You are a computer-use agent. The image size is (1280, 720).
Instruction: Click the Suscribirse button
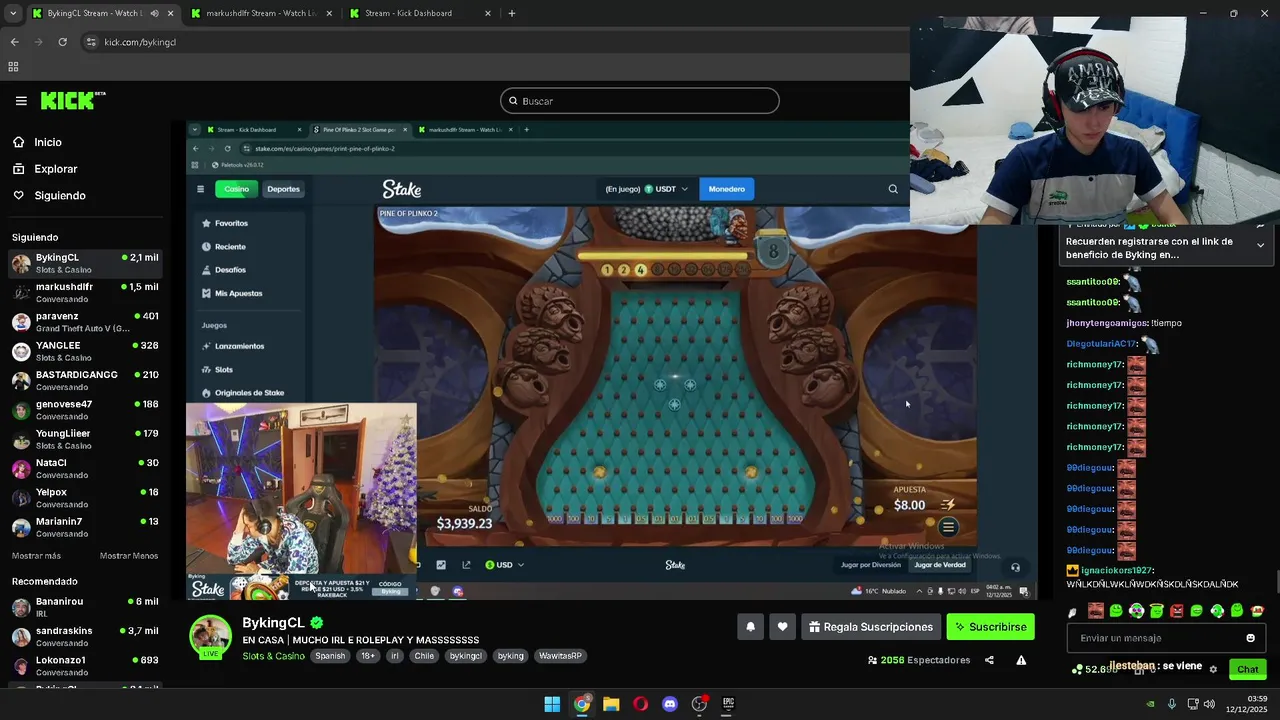pos(990,627)
